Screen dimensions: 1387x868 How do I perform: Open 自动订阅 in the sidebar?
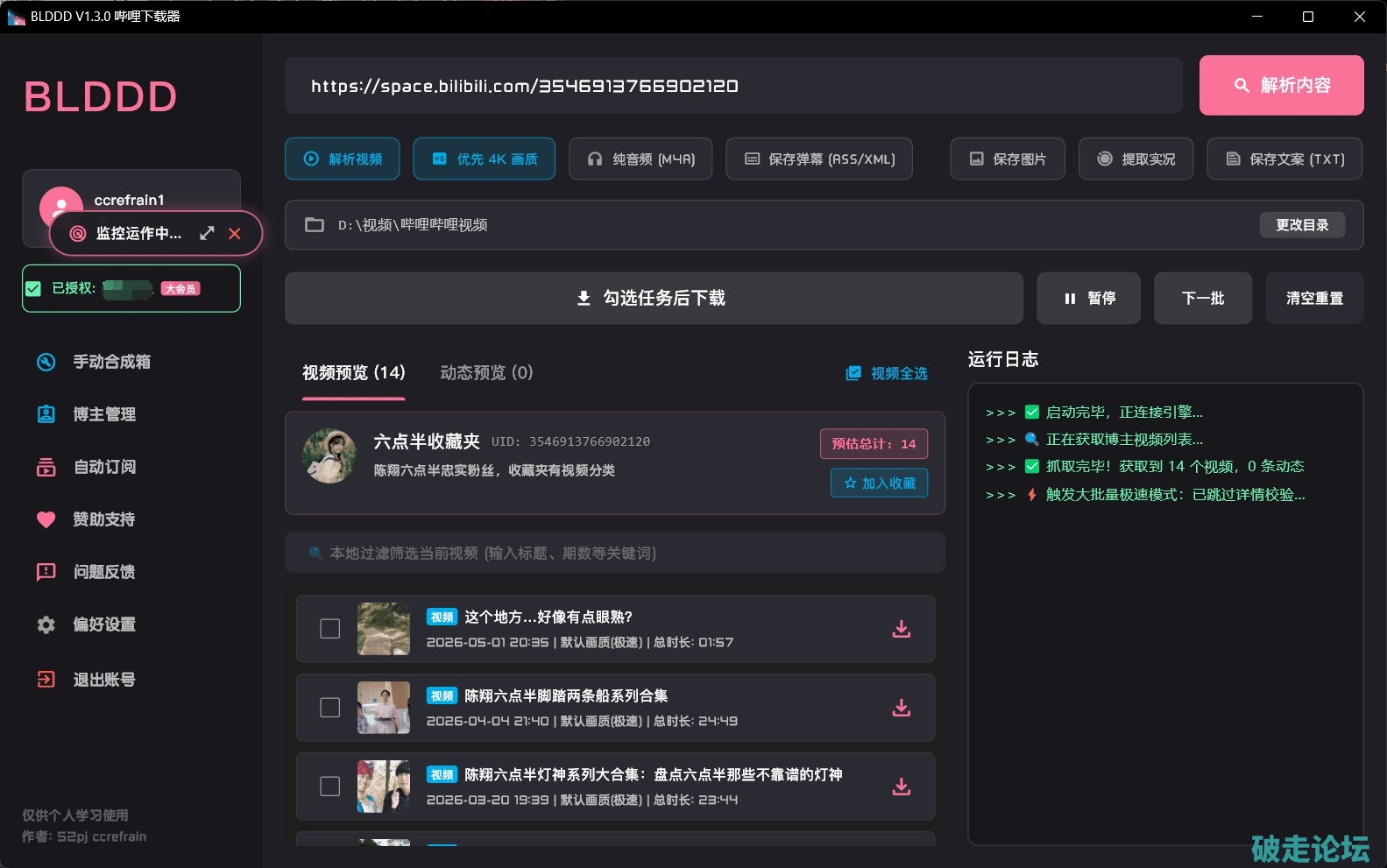point(104,467)
